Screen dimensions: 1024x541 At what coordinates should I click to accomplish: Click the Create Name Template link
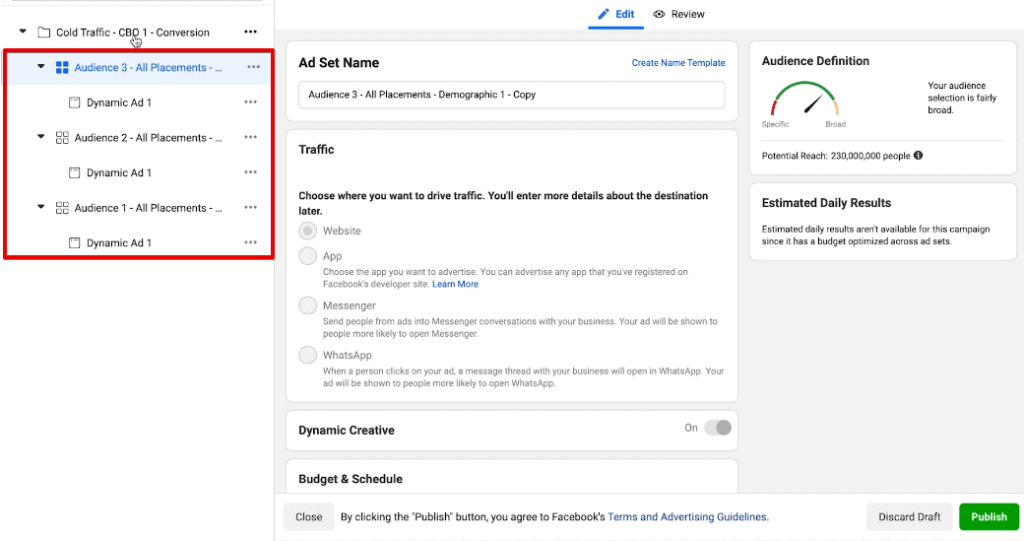[678, 63]
